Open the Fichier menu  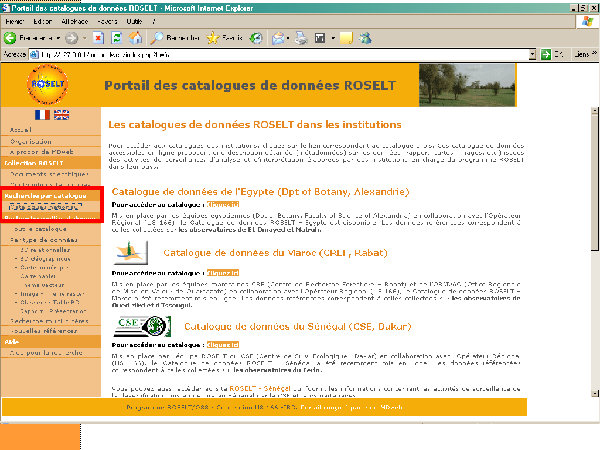[x=15, y=21]
